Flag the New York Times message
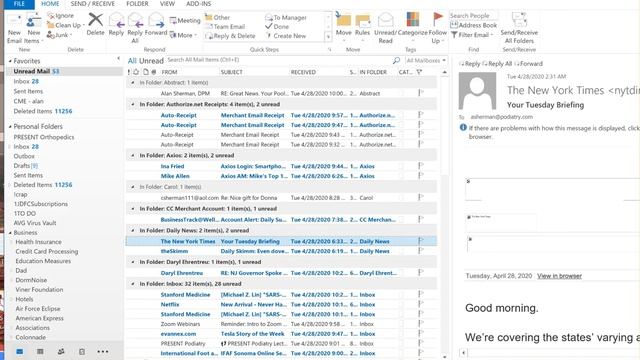This screenshot has width=640, height=360. pyautogui.click(x=421, y=241)
